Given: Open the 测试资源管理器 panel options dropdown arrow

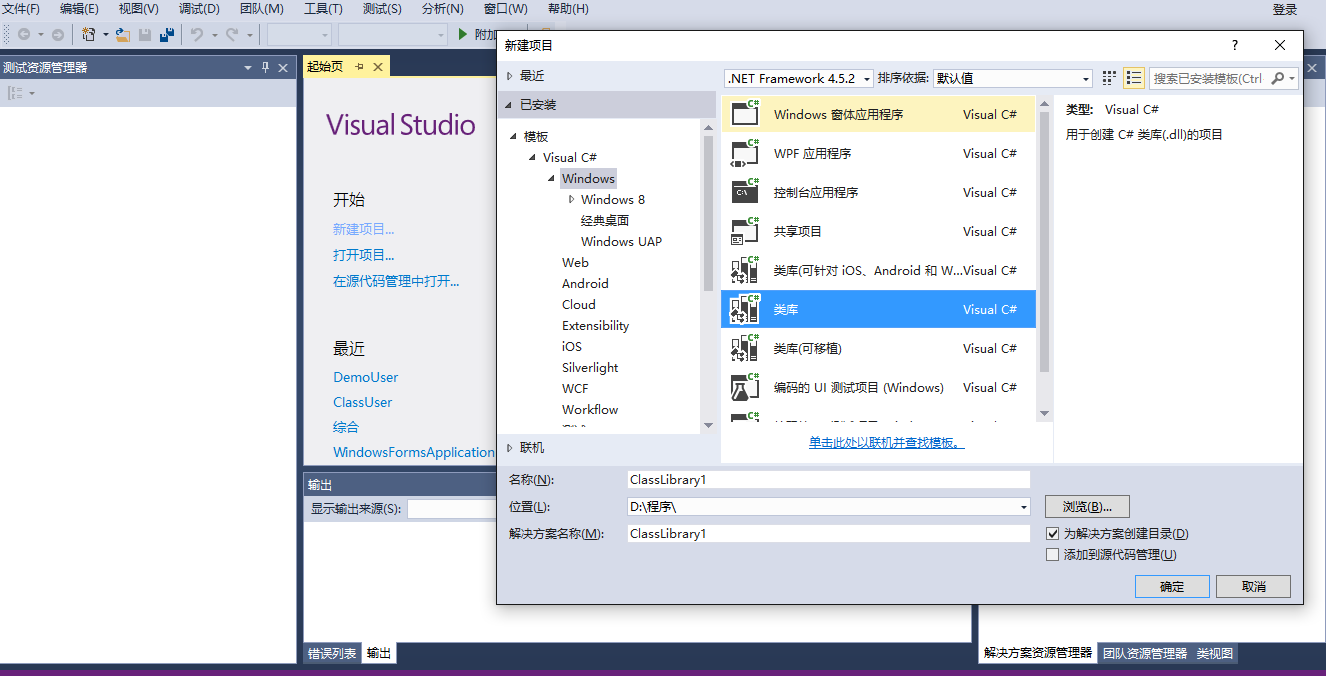Looking at the screenshot, I should coord(248,67).
